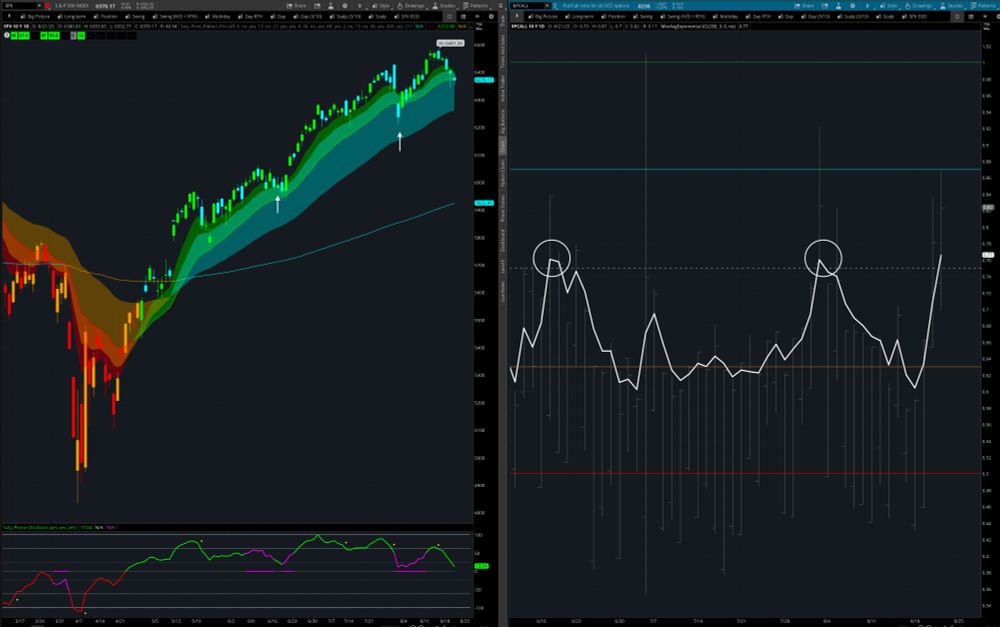The height and width of the screenshot is (627, 1000).
Task: Clear the SPCALL symbol using its X icon
Action: (x=547, y=6)
